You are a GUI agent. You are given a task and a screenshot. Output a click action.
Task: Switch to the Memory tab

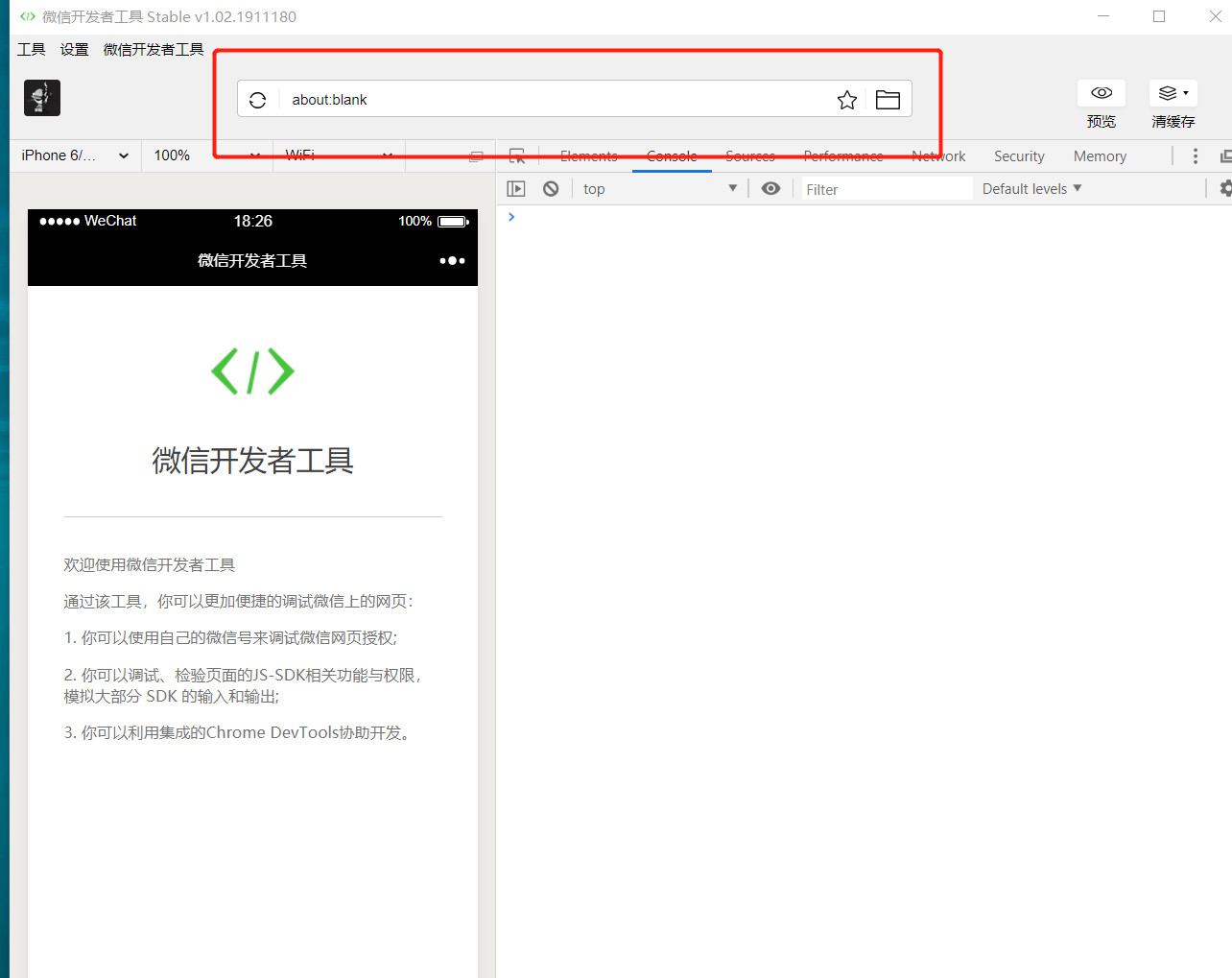coord(1100,156)
